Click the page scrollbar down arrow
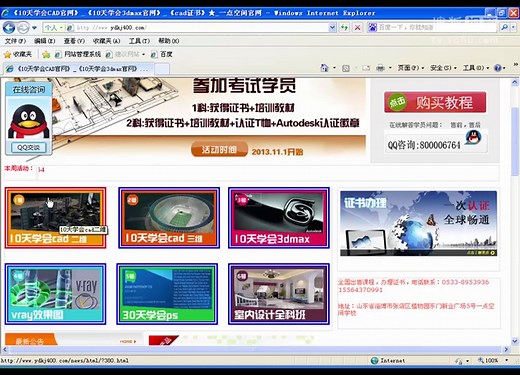The height and width of the screenshot is (375, 520). tap(515, 341)
